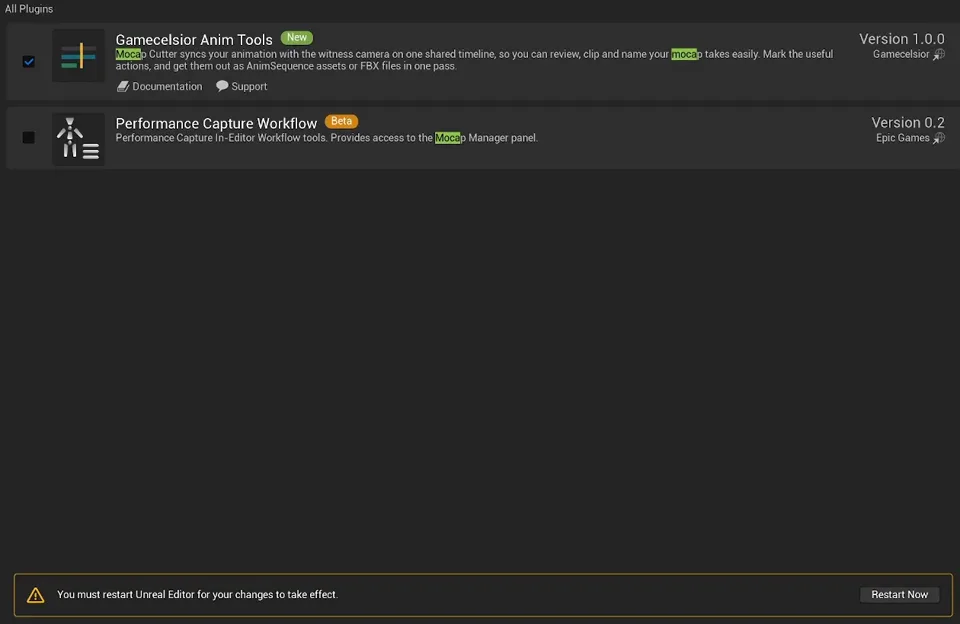
Task: Open the Gamecelsior Documentation link
Action: pos(159,86)
